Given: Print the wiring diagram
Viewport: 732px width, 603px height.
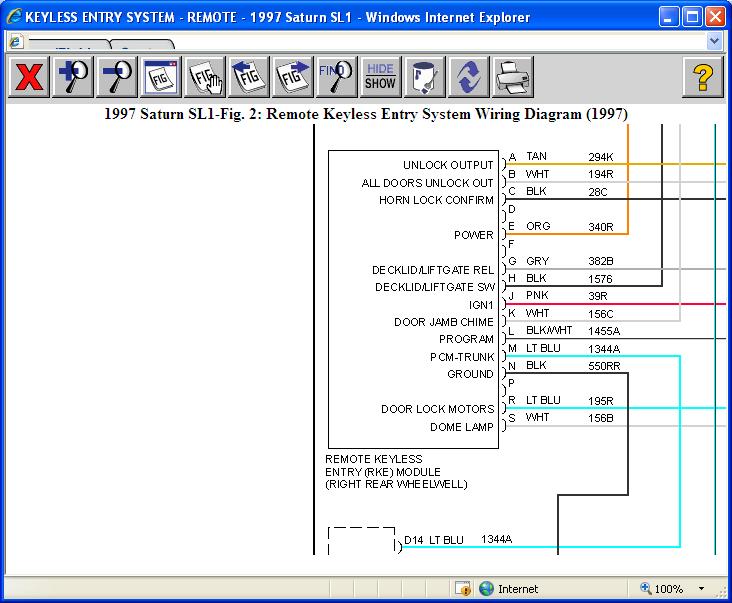Looking at the screenshot, I should 512,77.
